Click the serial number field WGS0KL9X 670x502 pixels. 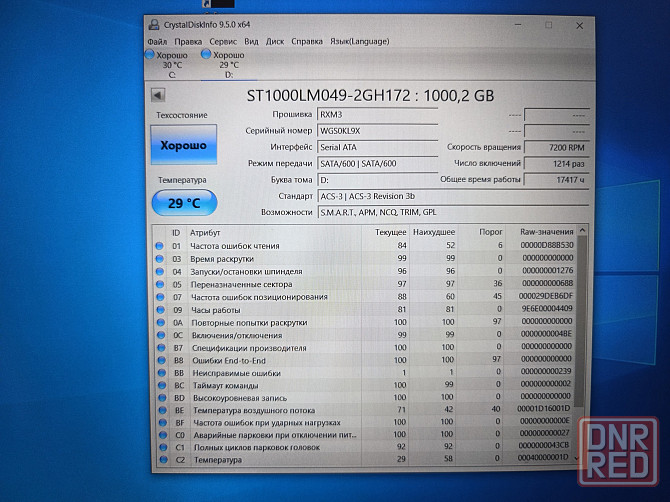(x=378, y=131)
